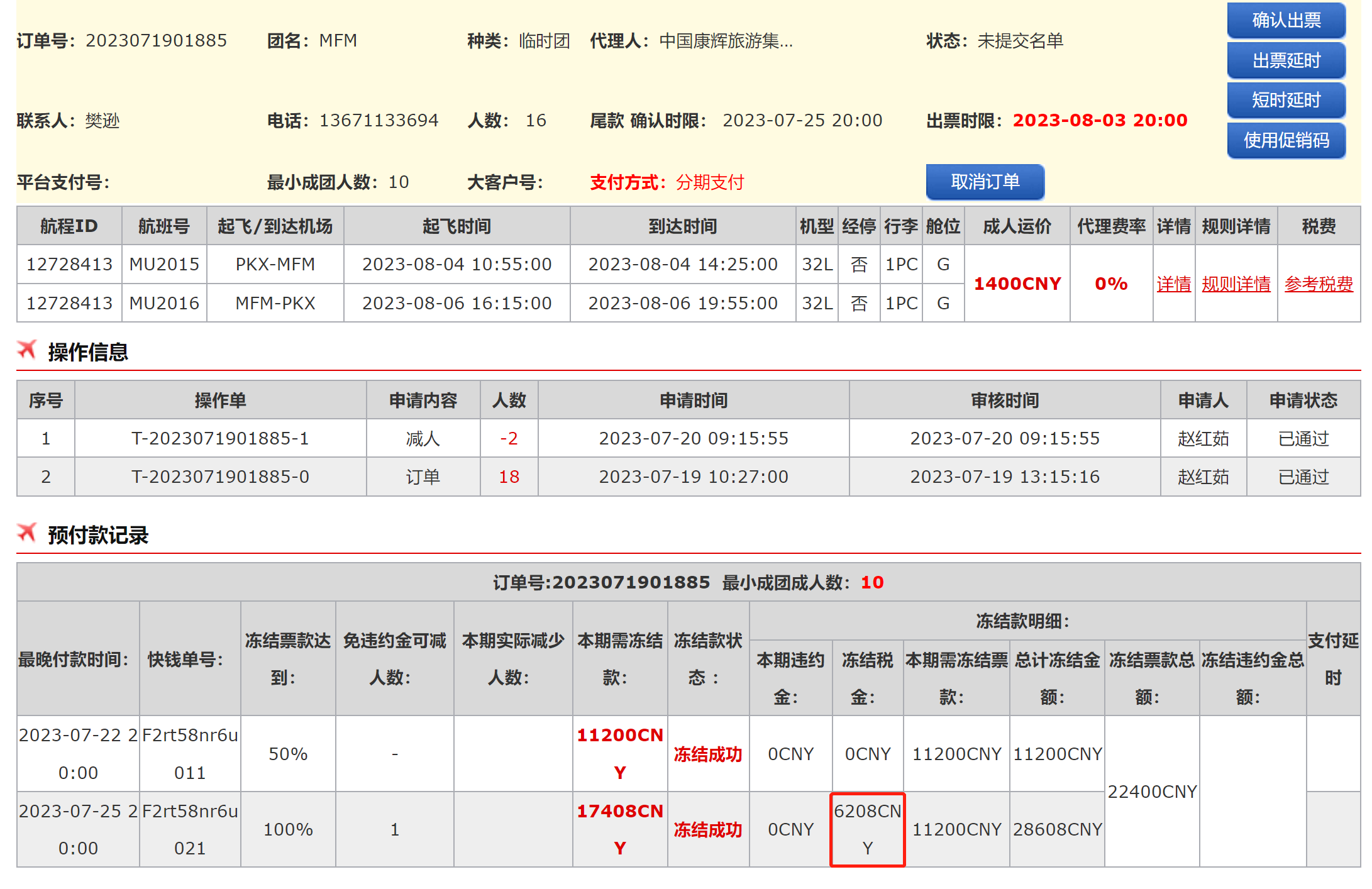Viewport: 1372px width, 889px height.
Task: Click the 28608CNY total frozen amount
Action: point(1057,829)
